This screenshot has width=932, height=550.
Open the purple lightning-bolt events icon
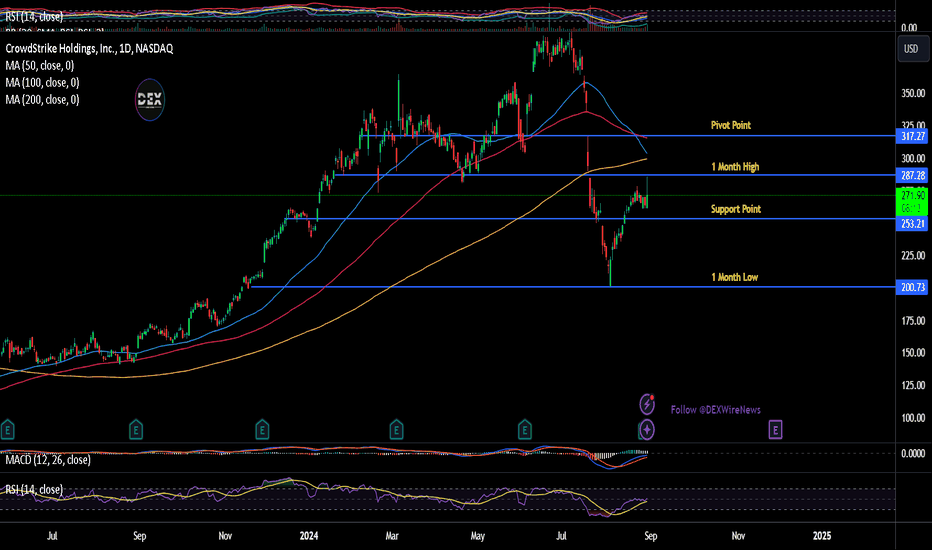[647, 404]
